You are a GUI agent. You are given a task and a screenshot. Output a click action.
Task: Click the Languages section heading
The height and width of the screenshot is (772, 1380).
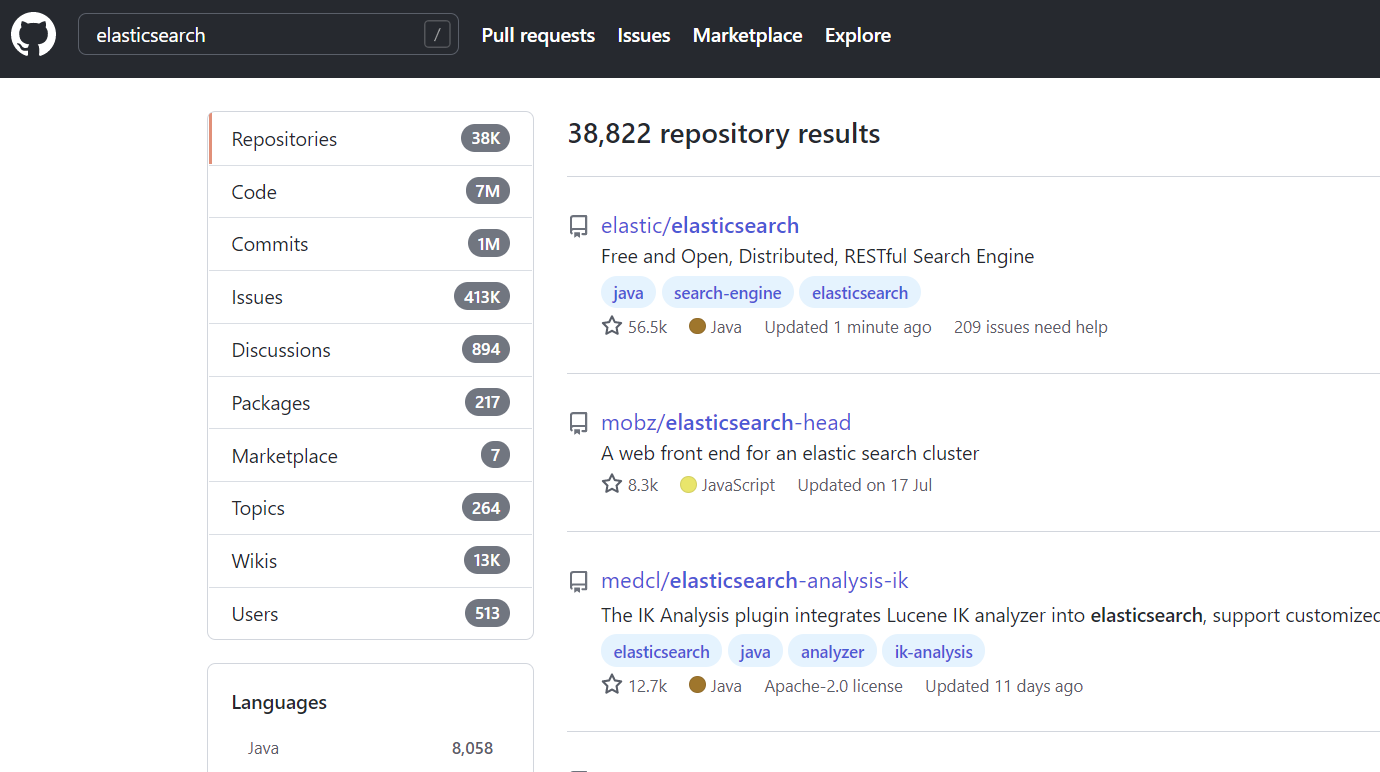pos(279,702)
